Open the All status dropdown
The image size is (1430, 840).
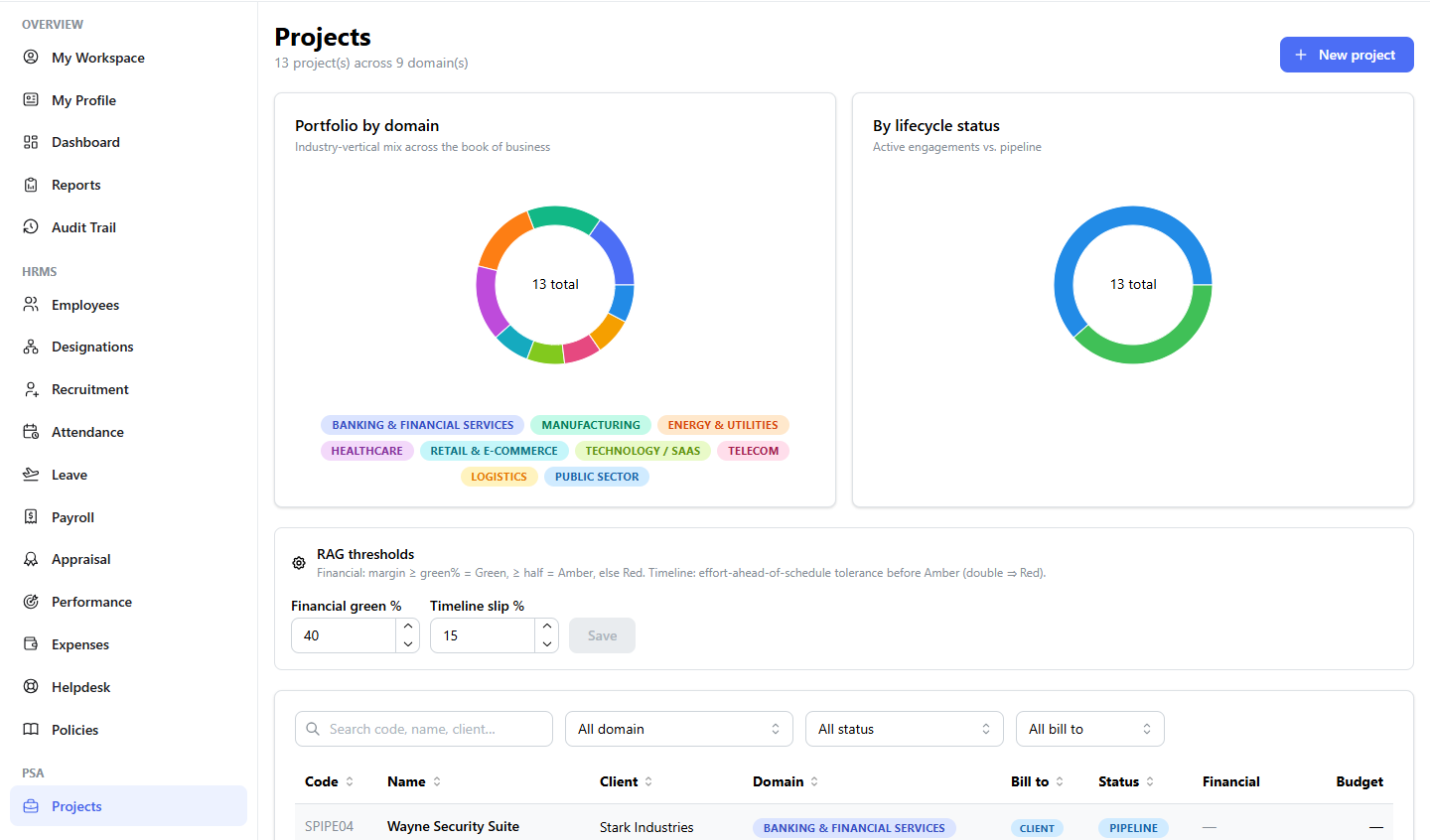[x=905, y=729]
